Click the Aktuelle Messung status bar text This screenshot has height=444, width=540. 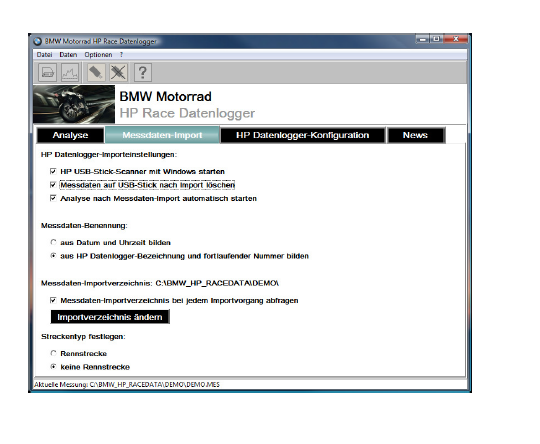pos(126,384)
